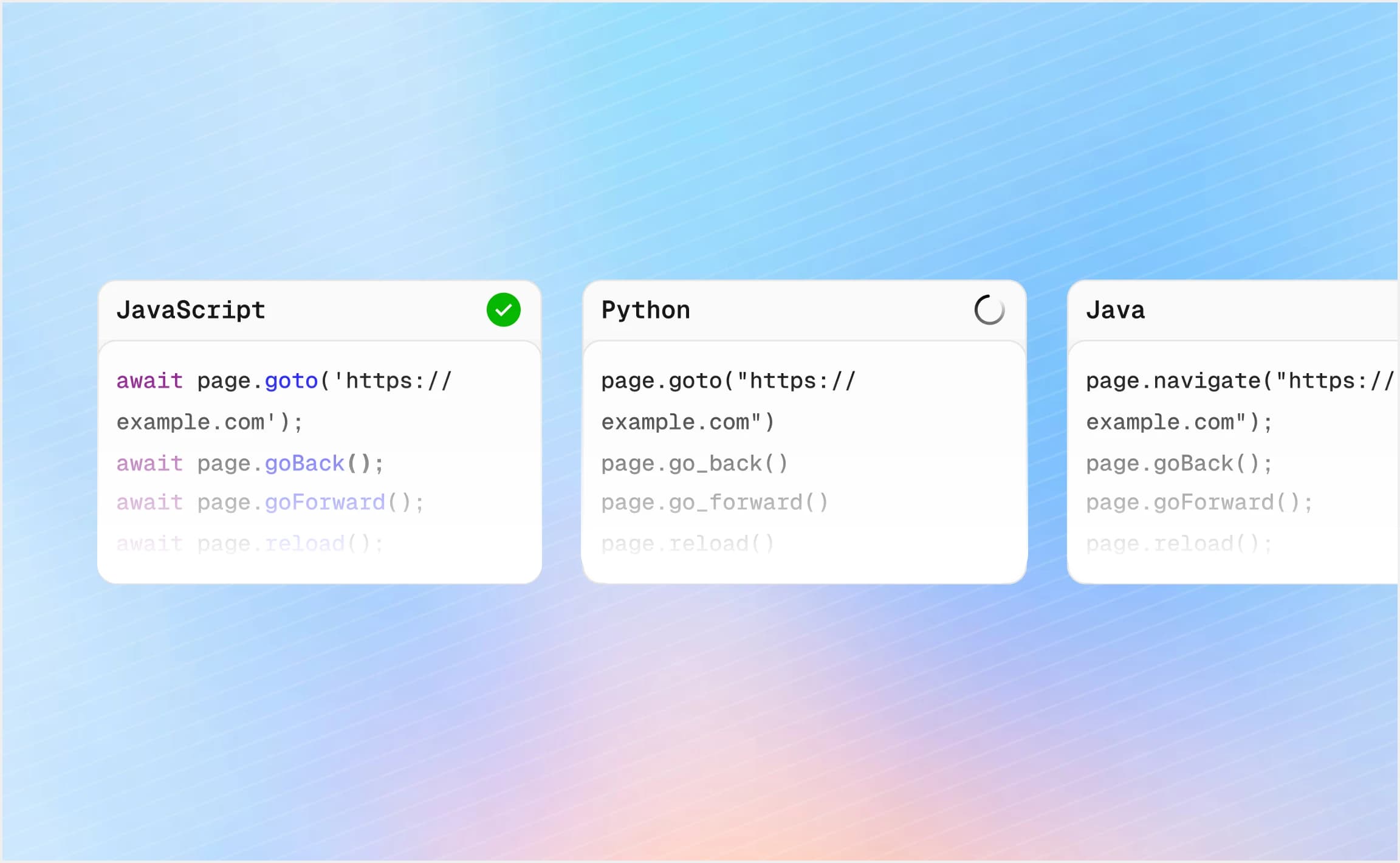The height and width of the screenshot is (863, 1400).
Task: Select the Java card title
Action: [1116, 310]
